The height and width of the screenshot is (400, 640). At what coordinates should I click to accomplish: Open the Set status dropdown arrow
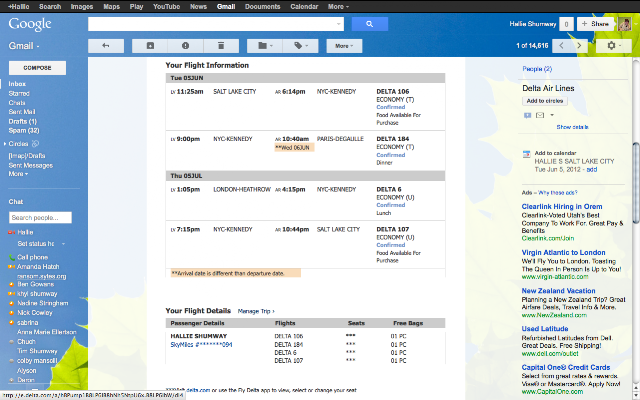point(63,244)
